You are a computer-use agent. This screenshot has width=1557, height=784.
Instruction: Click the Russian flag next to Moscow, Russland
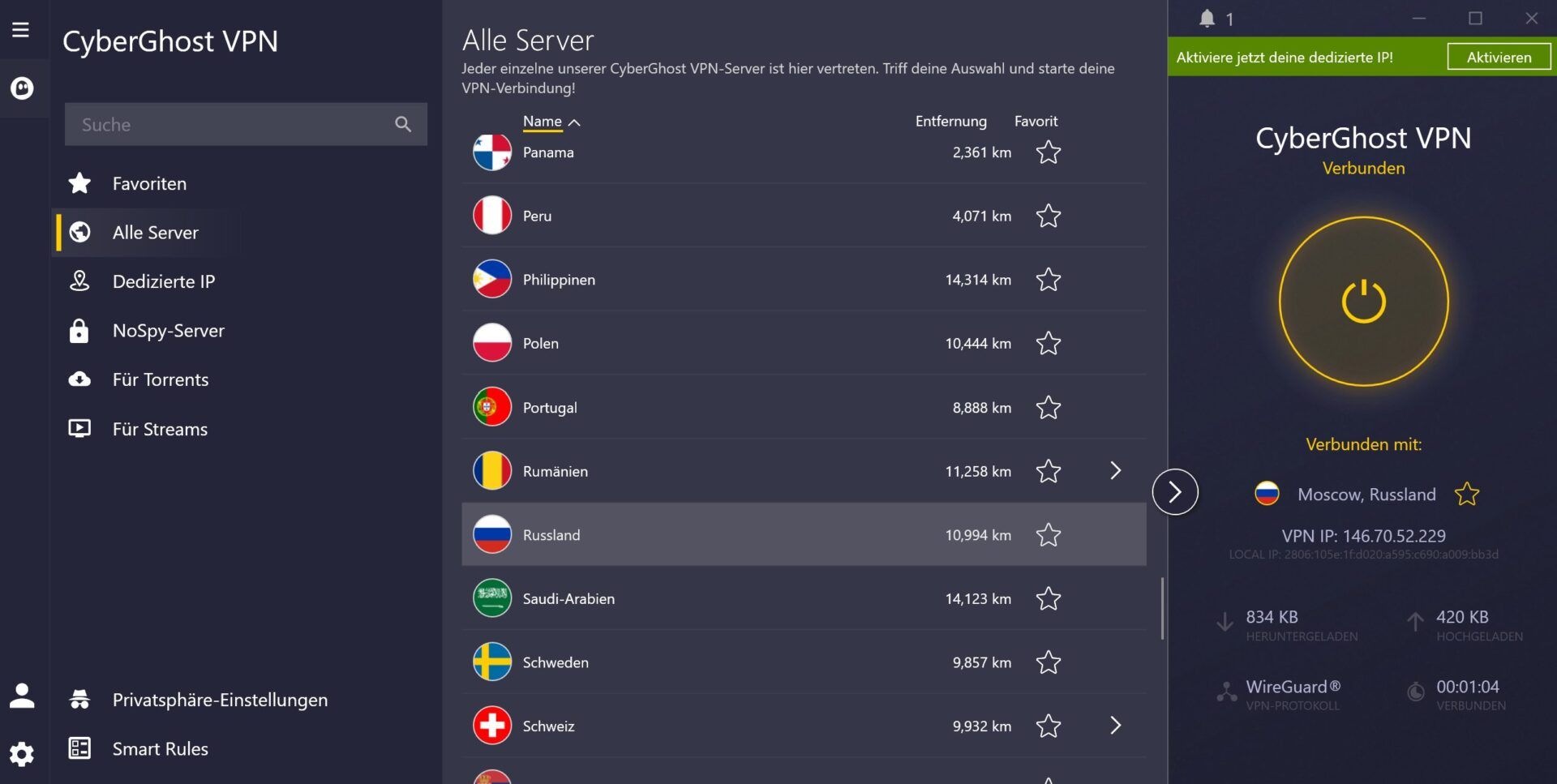pos(1267,494)
